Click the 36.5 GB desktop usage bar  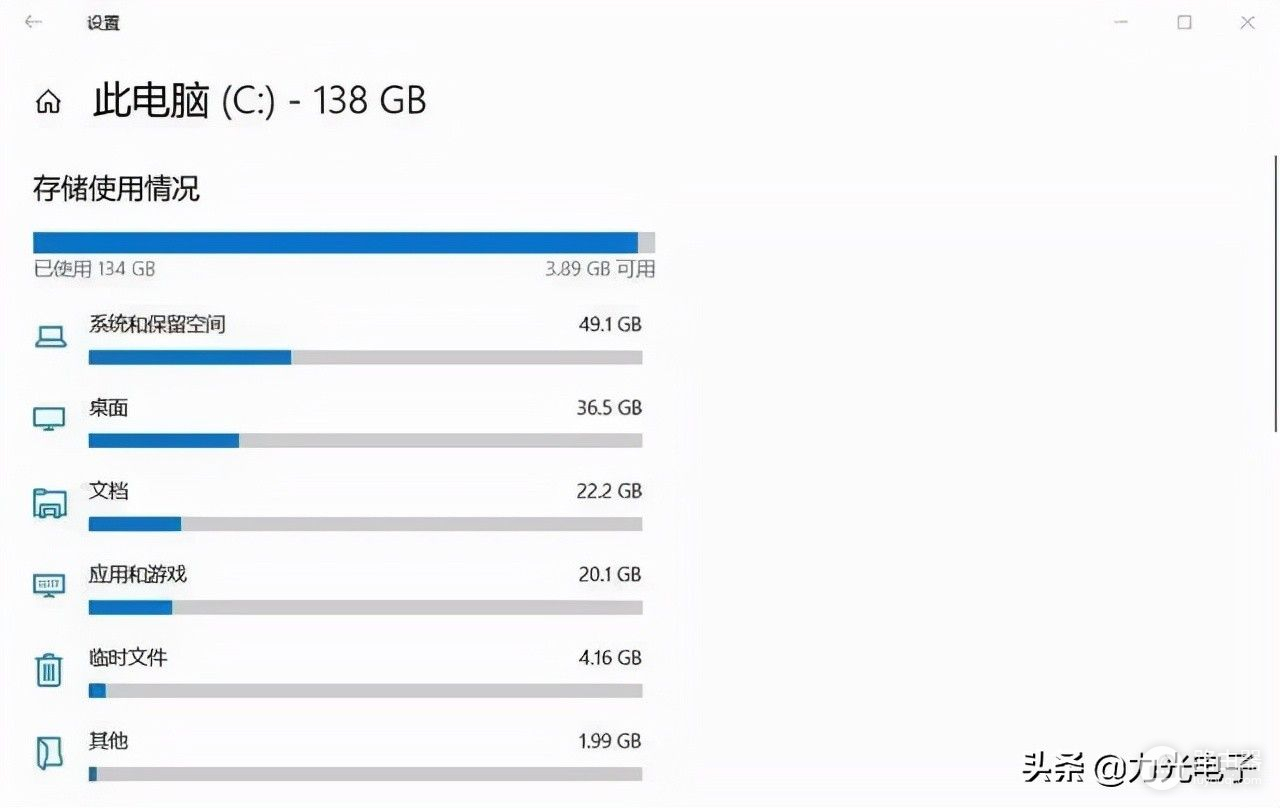click(365, 440)
